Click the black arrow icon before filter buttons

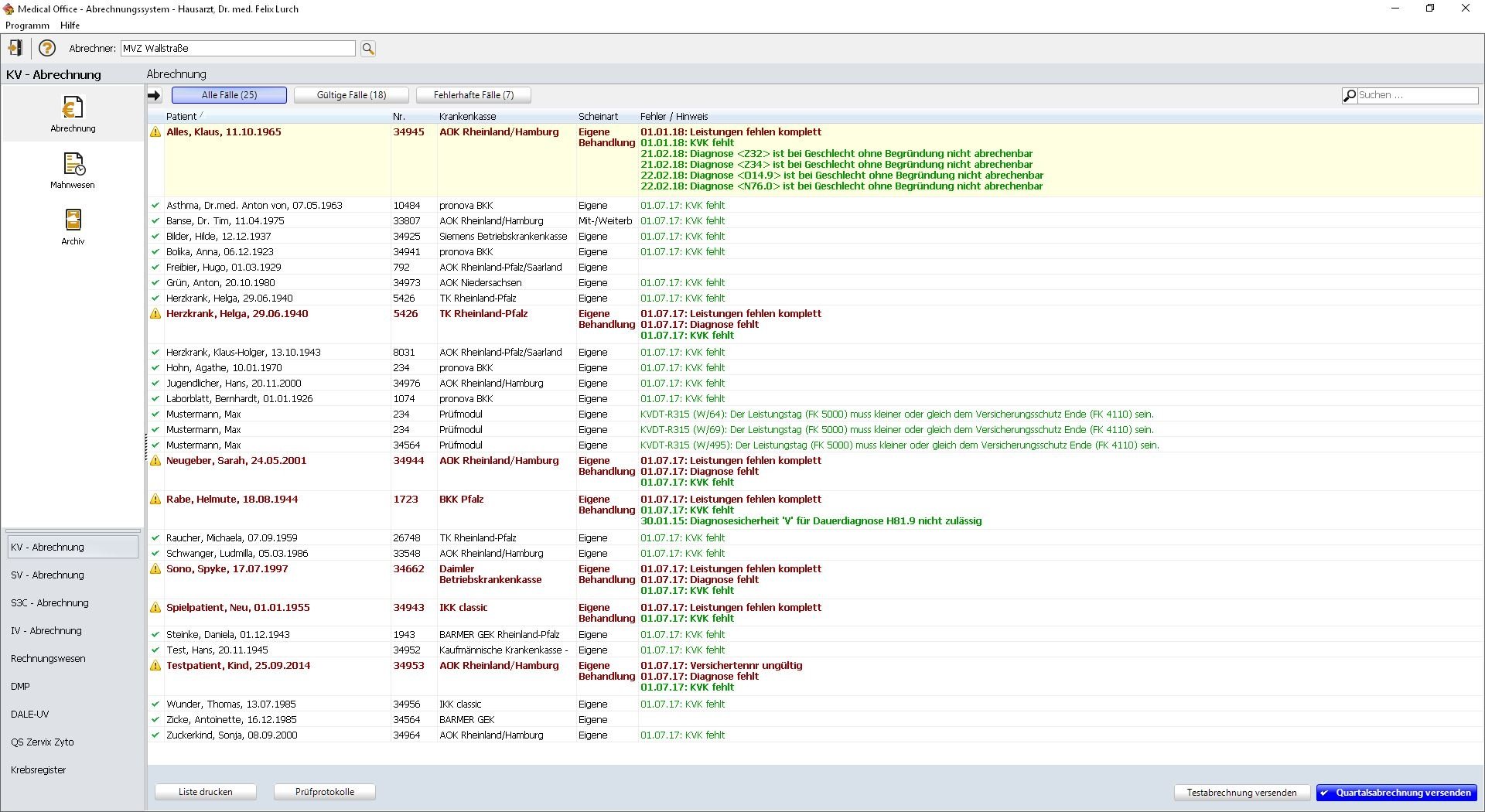coord(154,94)
